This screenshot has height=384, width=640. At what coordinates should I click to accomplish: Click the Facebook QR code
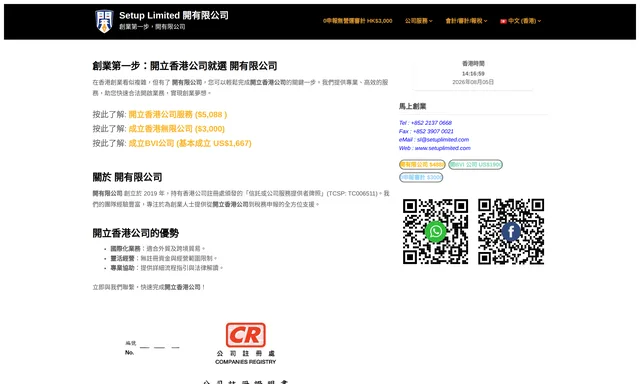[511, 231]
